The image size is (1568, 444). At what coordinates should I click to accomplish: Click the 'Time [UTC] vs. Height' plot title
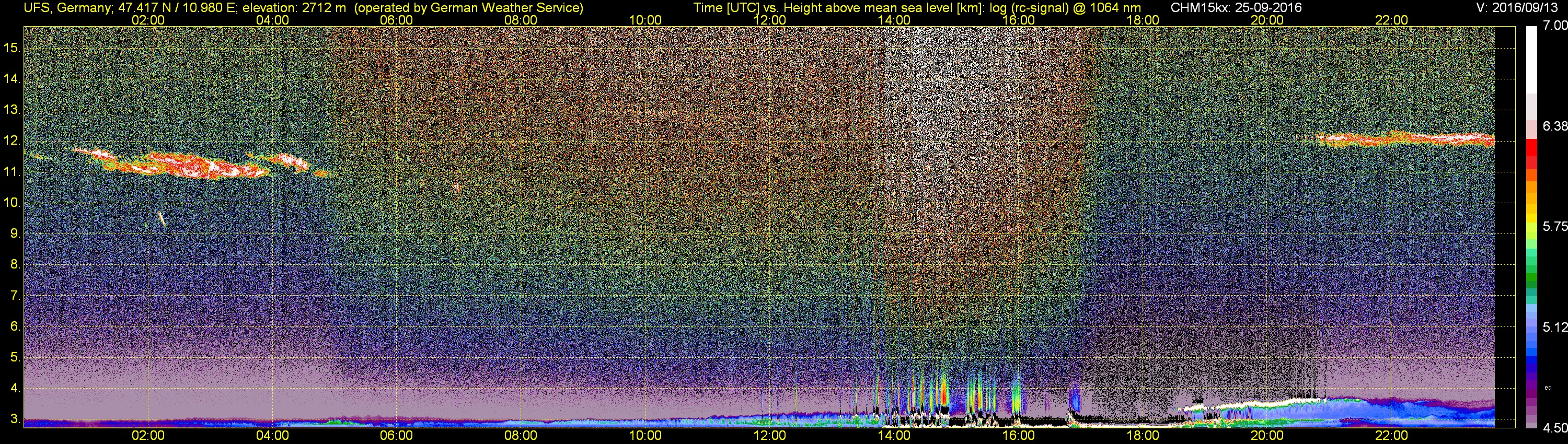(x=757, y=8)
